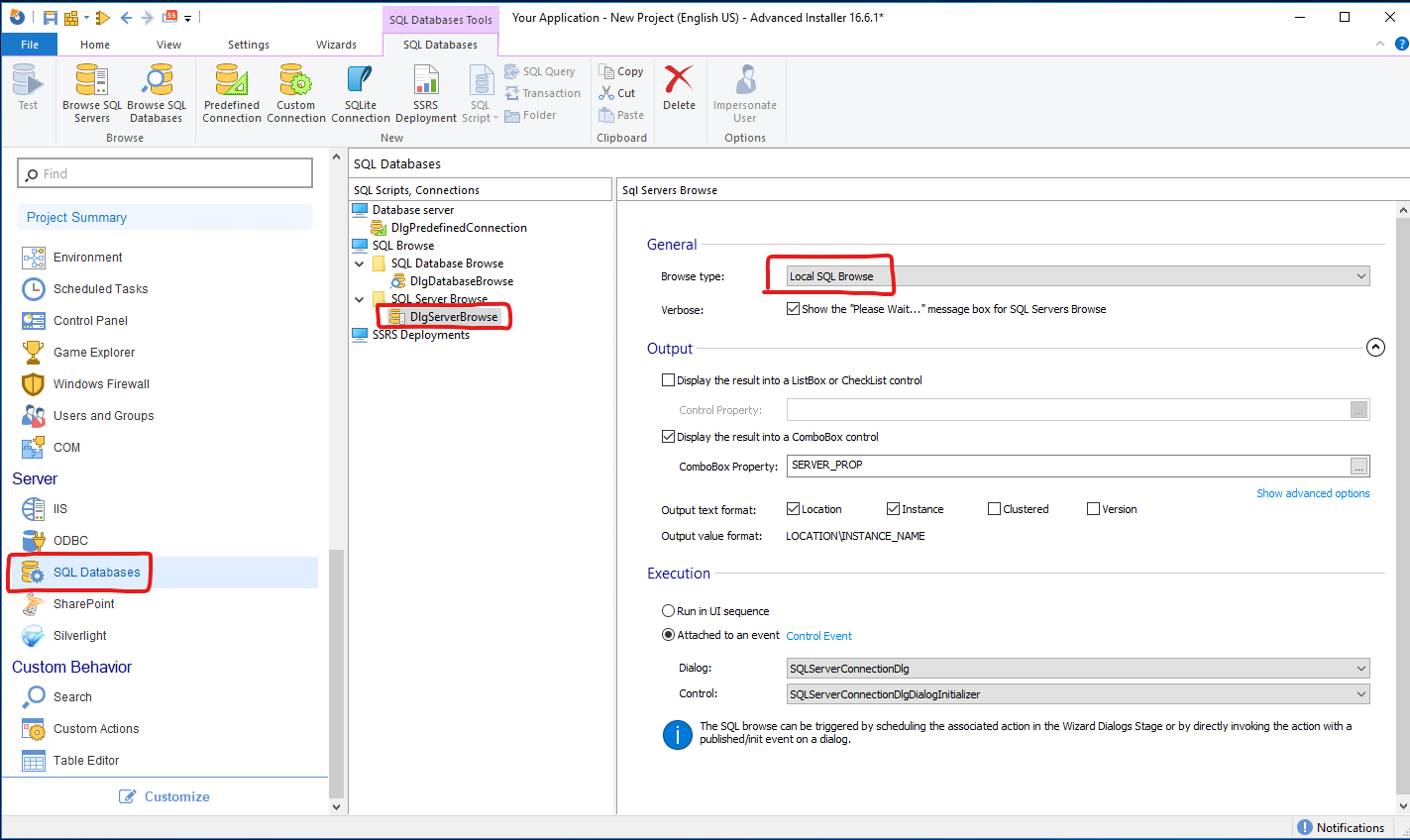Screen dimensions: 1410x840
Task: Enable Version output format checkbox
Action: click(x=1094, y=509)
